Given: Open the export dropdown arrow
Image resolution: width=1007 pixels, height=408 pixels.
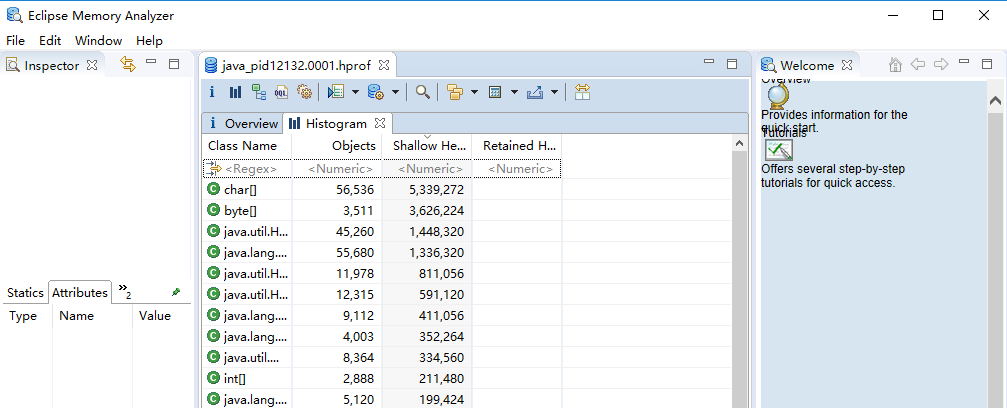Looking at the screenshot, I should [554, 93].
